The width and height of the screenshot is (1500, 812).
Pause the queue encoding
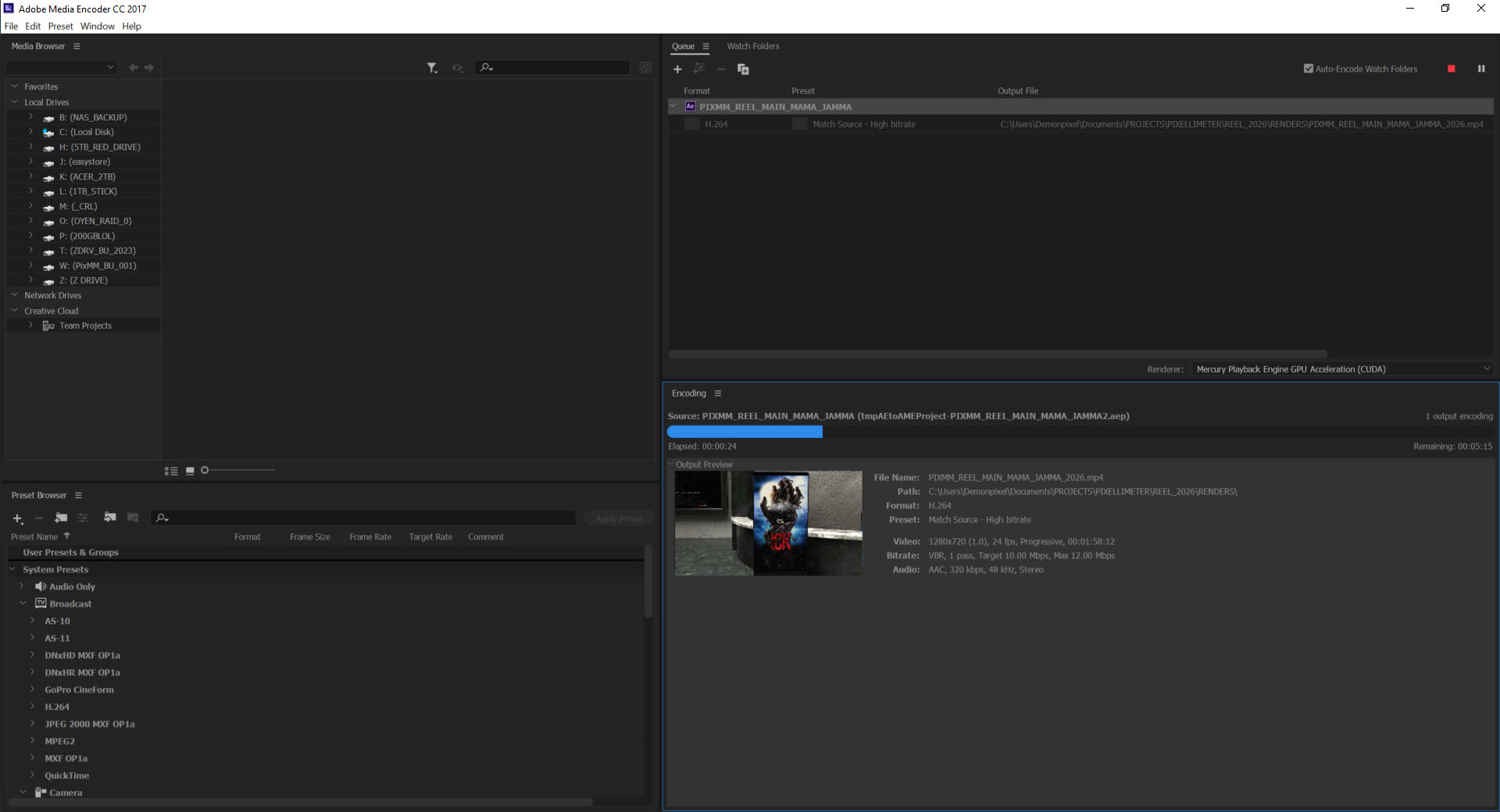(x=1480, y=69)
